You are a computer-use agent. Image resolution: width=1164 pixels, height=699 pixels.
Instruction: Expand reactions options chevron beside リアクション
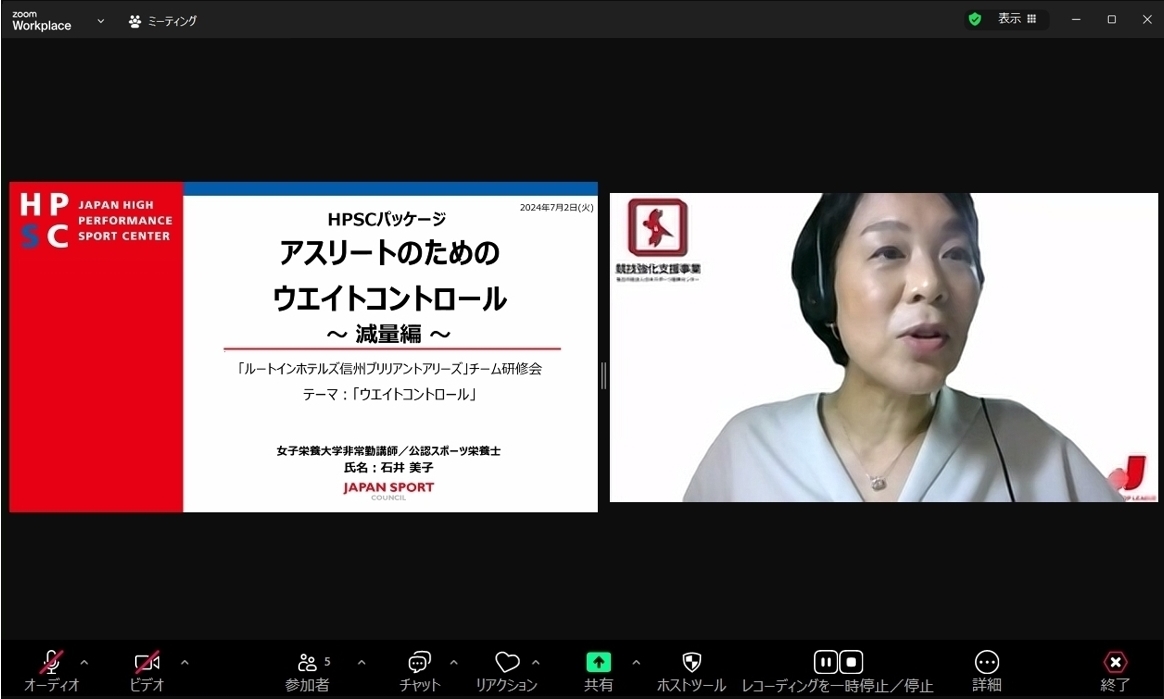tap(536, 663)
